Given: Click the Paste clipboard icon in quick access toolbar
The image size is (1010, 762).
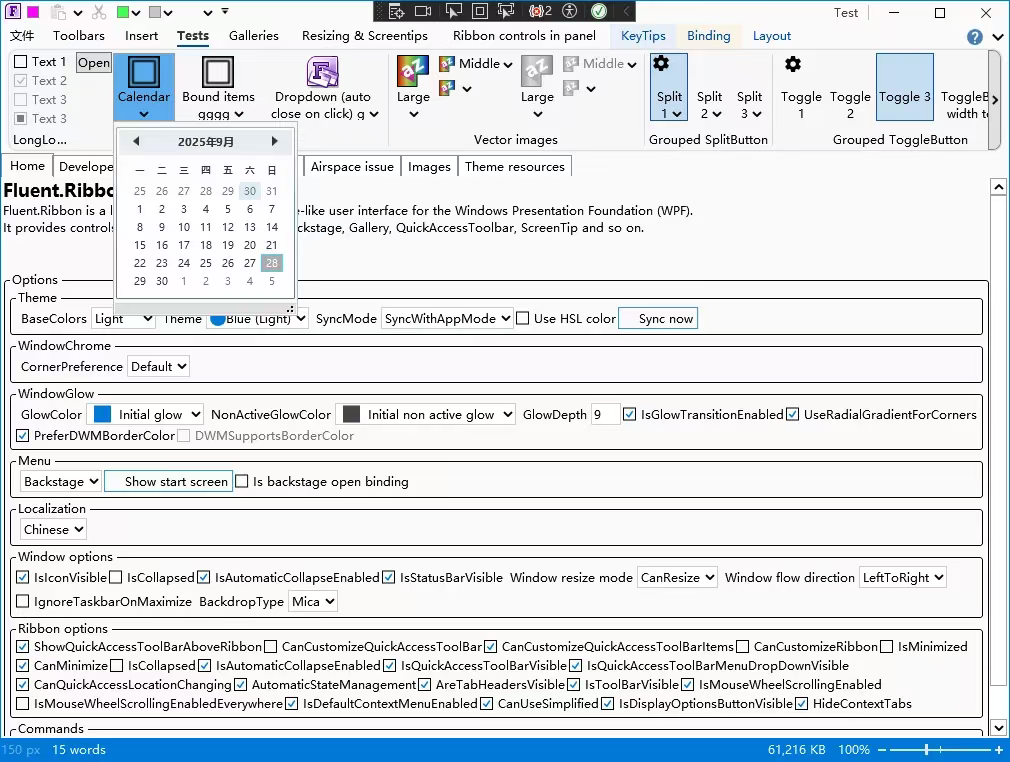Looking at the screenshot, I should coord(58,12).
